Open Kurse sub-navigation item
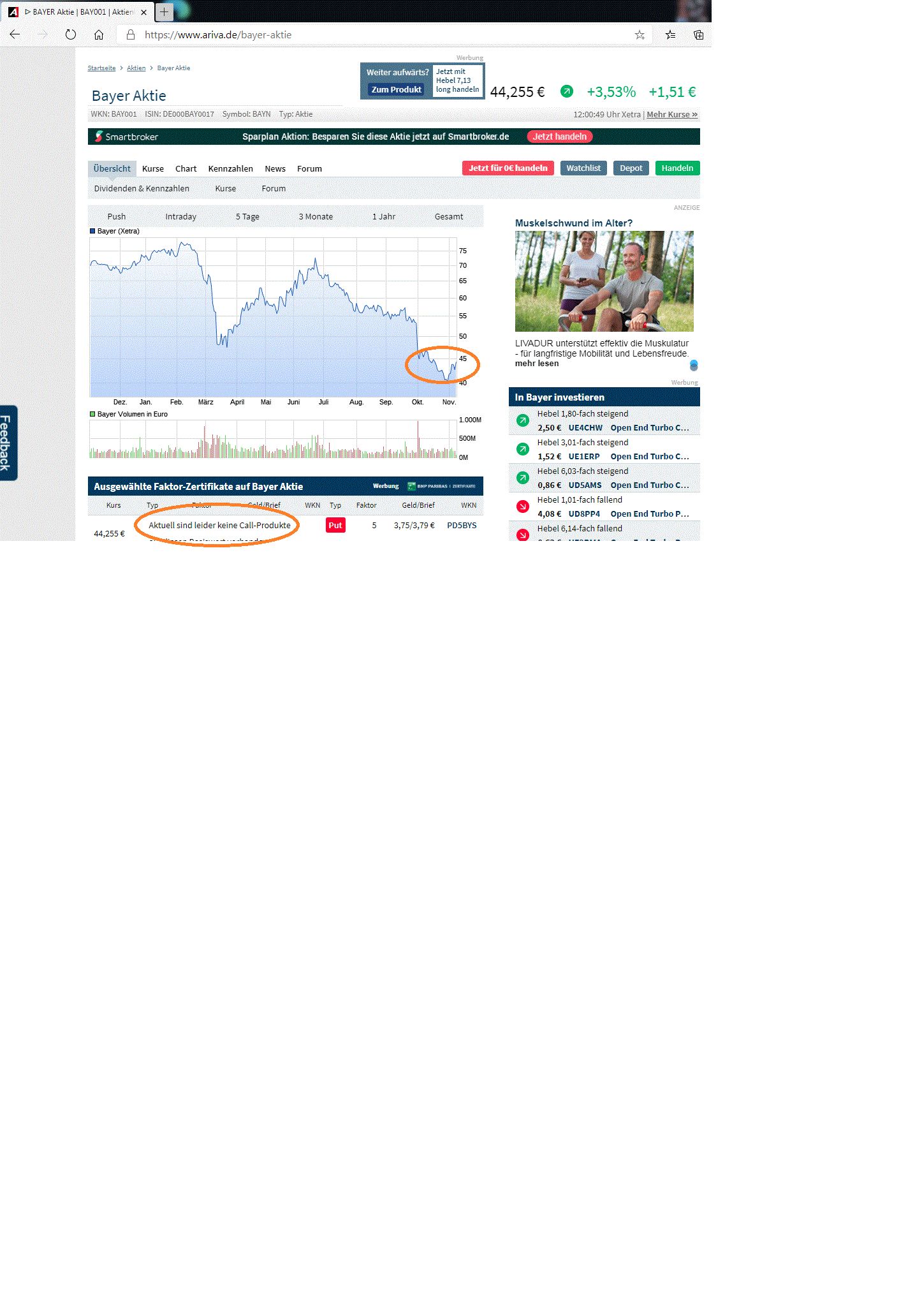Image resolution: width=922 pixels, height=1316 pixels. [226, 188]
